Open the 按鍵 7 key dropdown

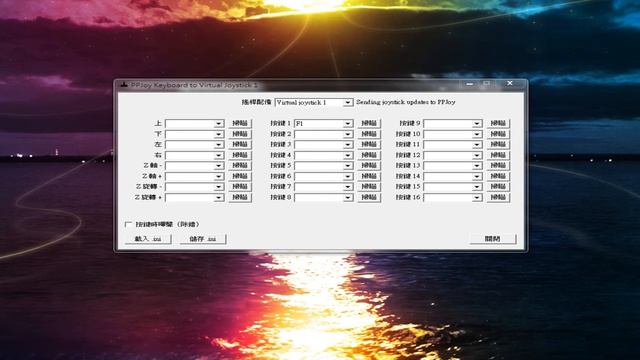pos(323,187)
